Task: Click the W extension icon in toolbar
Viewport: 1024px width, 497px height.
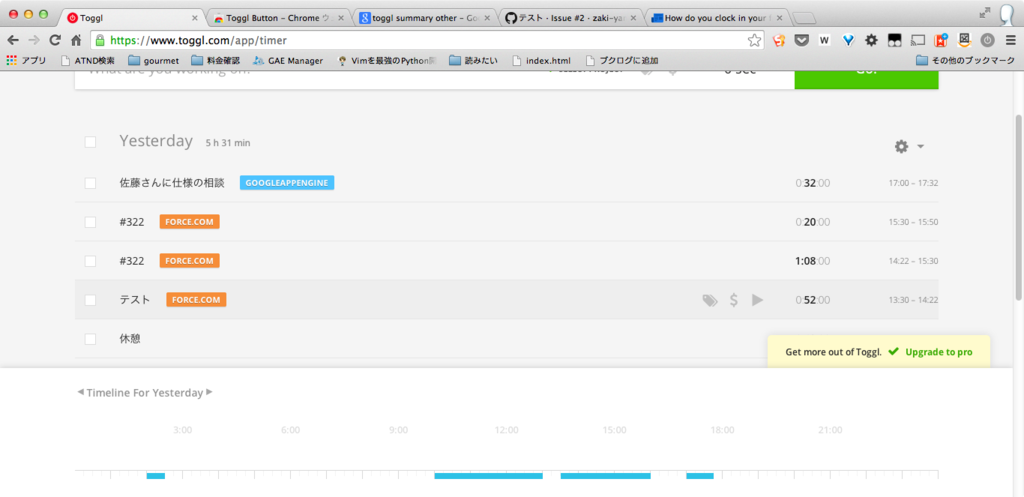Action: pyautogui.click(x=824, y=40)
